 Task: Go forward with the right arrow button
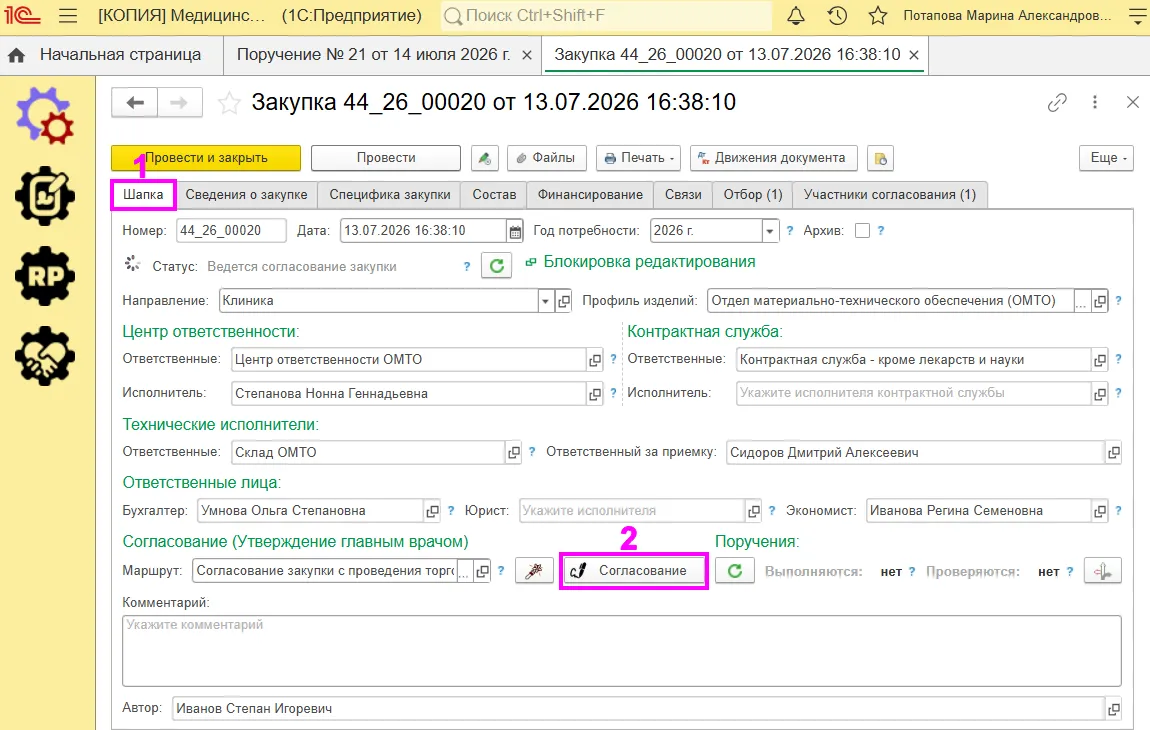[x=180, y=103]
